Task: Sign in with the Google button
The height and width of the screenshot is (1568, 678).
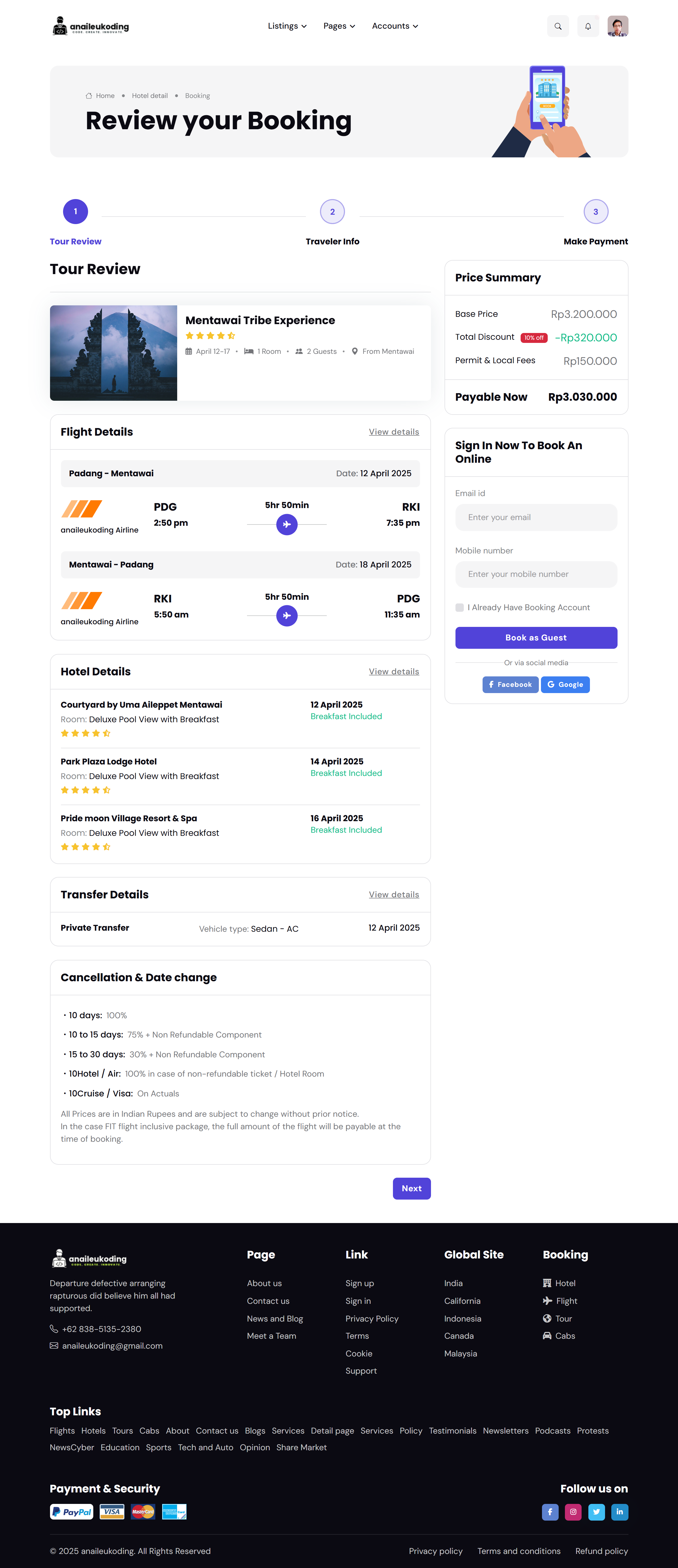Action: pos(565,684)
